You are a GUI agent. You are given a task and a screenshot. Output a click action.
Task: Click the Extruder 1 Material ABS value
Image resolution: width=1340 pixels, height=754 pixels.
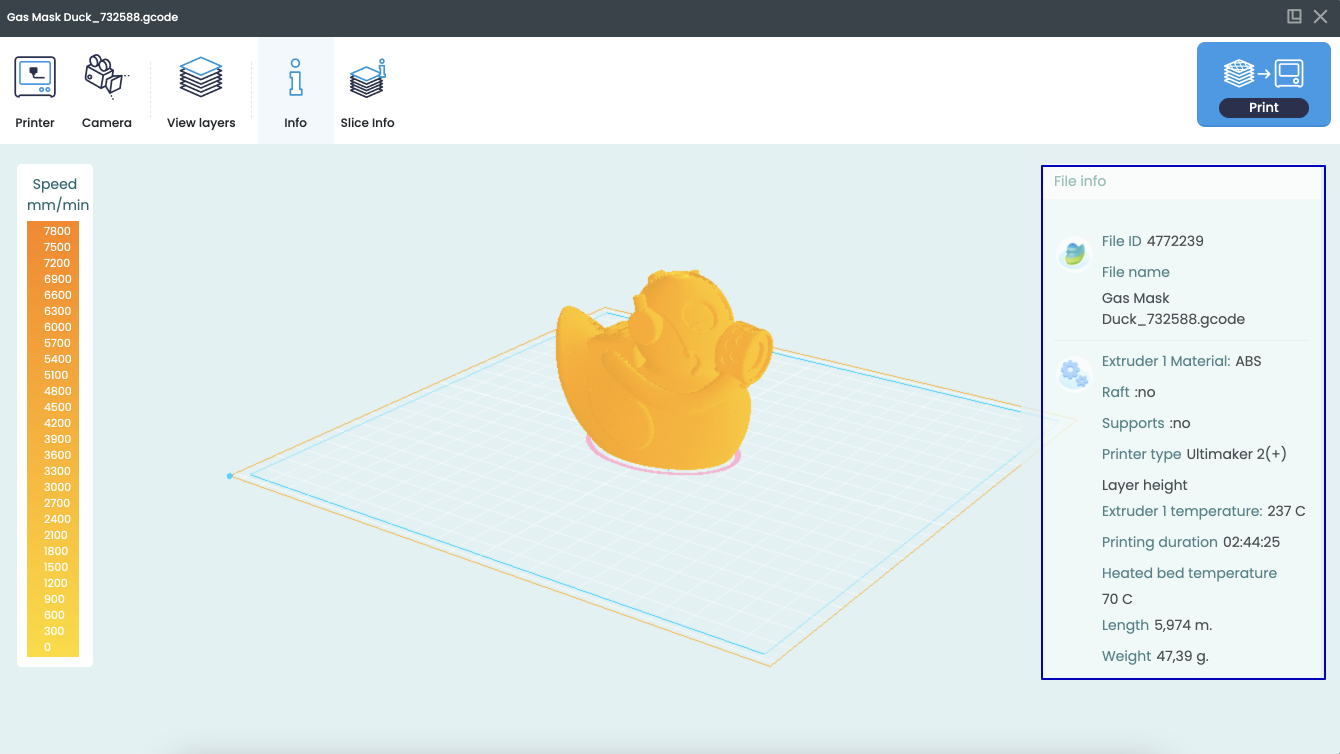pos(1249,360)
